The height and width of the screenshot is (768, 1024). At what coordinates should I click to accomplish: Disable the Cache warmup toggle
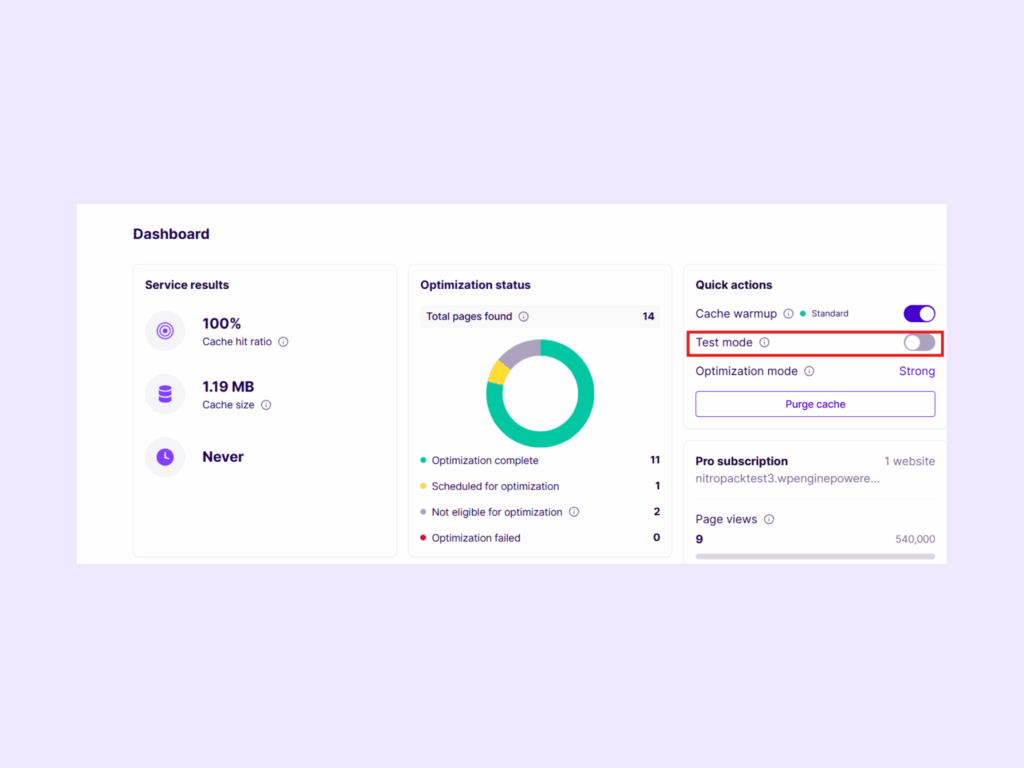point(919,313)
